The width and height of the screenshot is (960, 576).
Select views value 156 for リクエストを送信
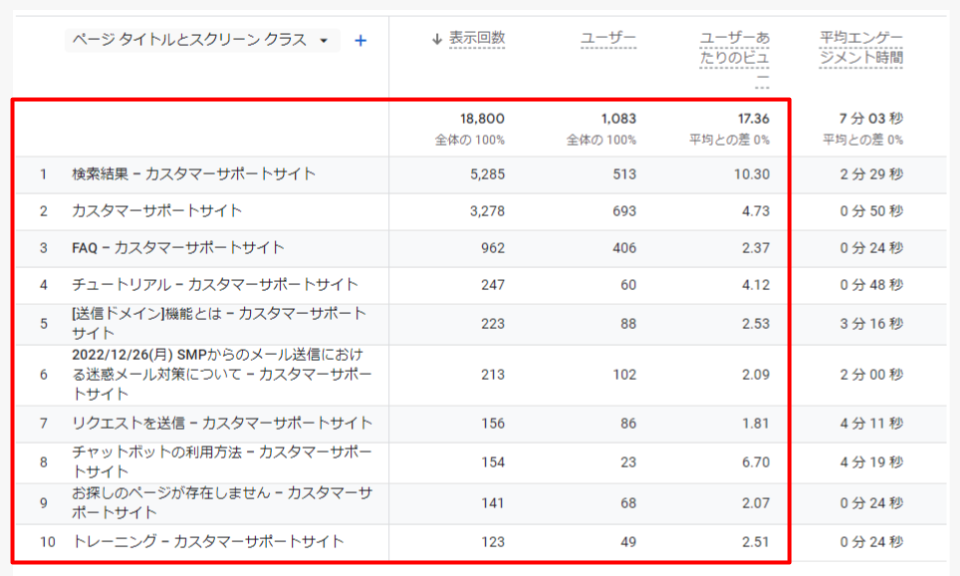493,424
